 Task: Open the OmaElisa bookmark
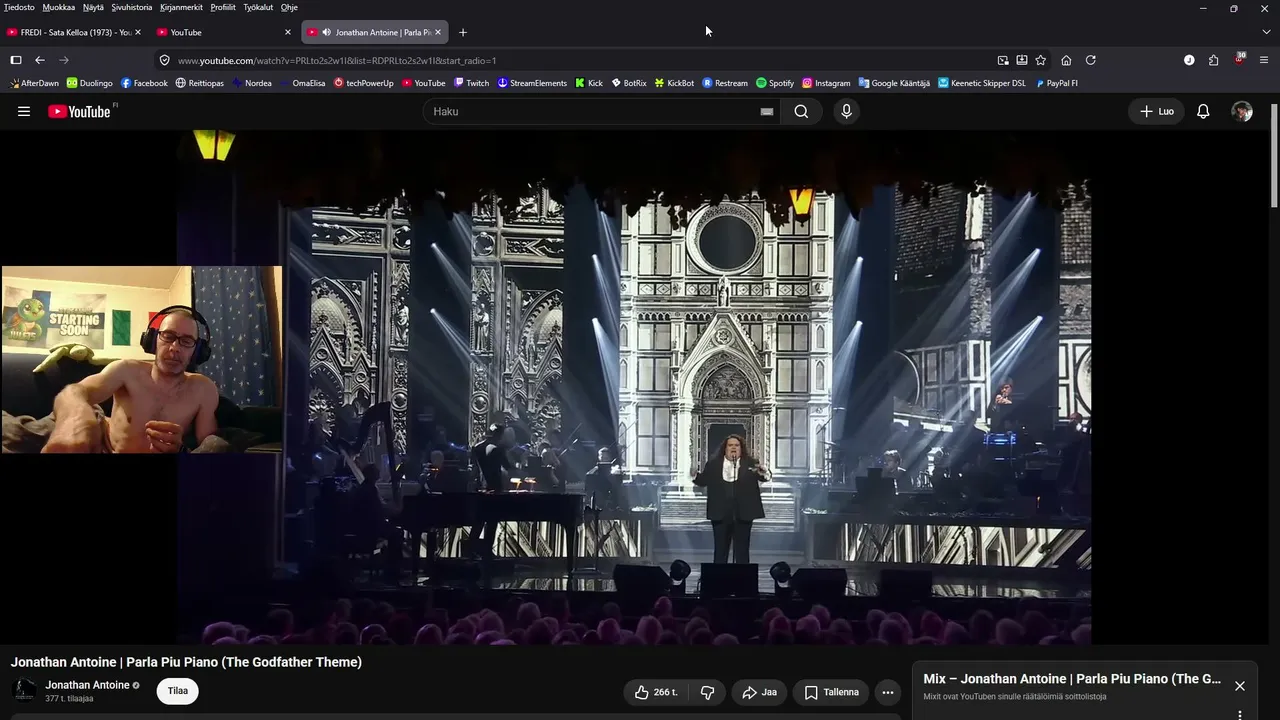302,83
